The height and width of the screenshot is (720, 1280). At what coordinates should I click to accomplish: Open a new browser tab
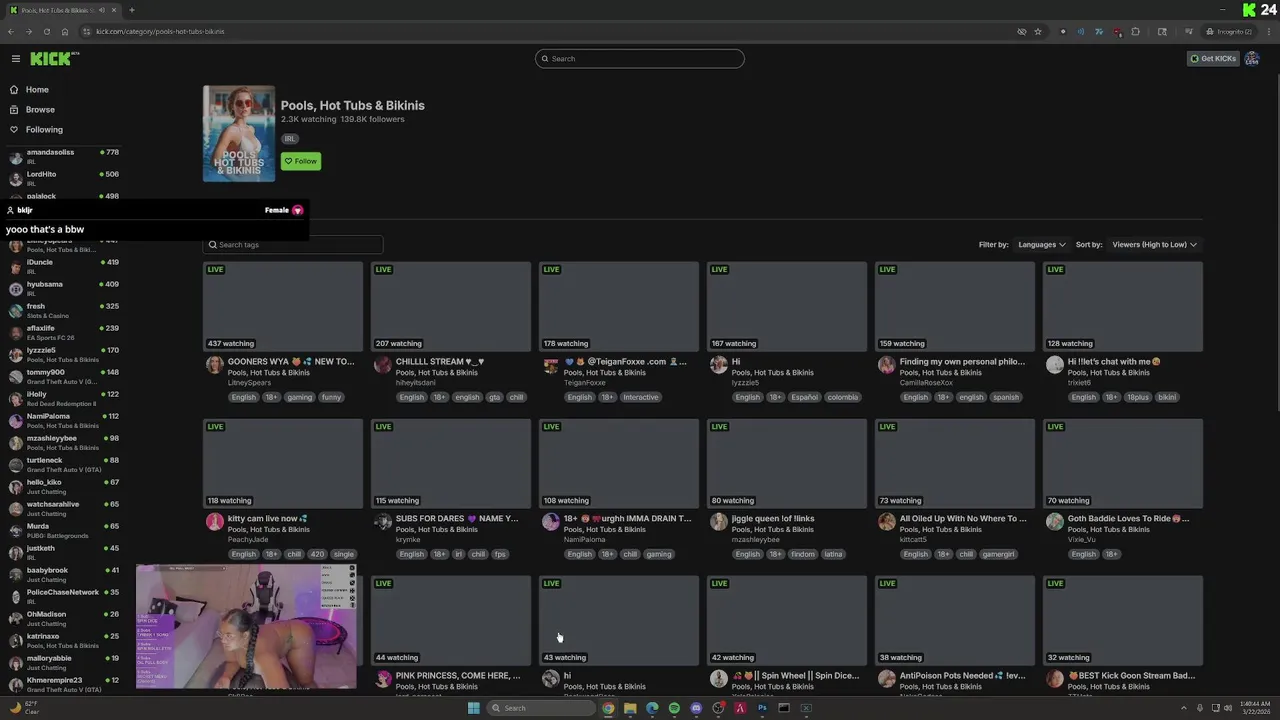(x=132, y=10)
